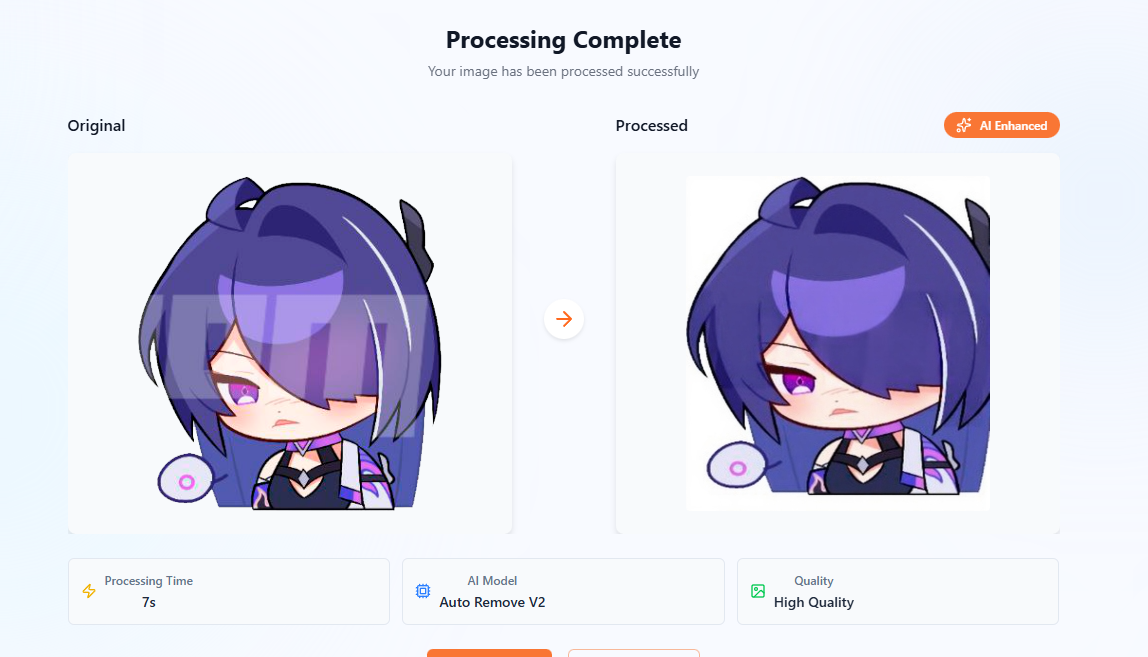Click the orange arrow between images

pyautogui.click(x=564, y=319)
